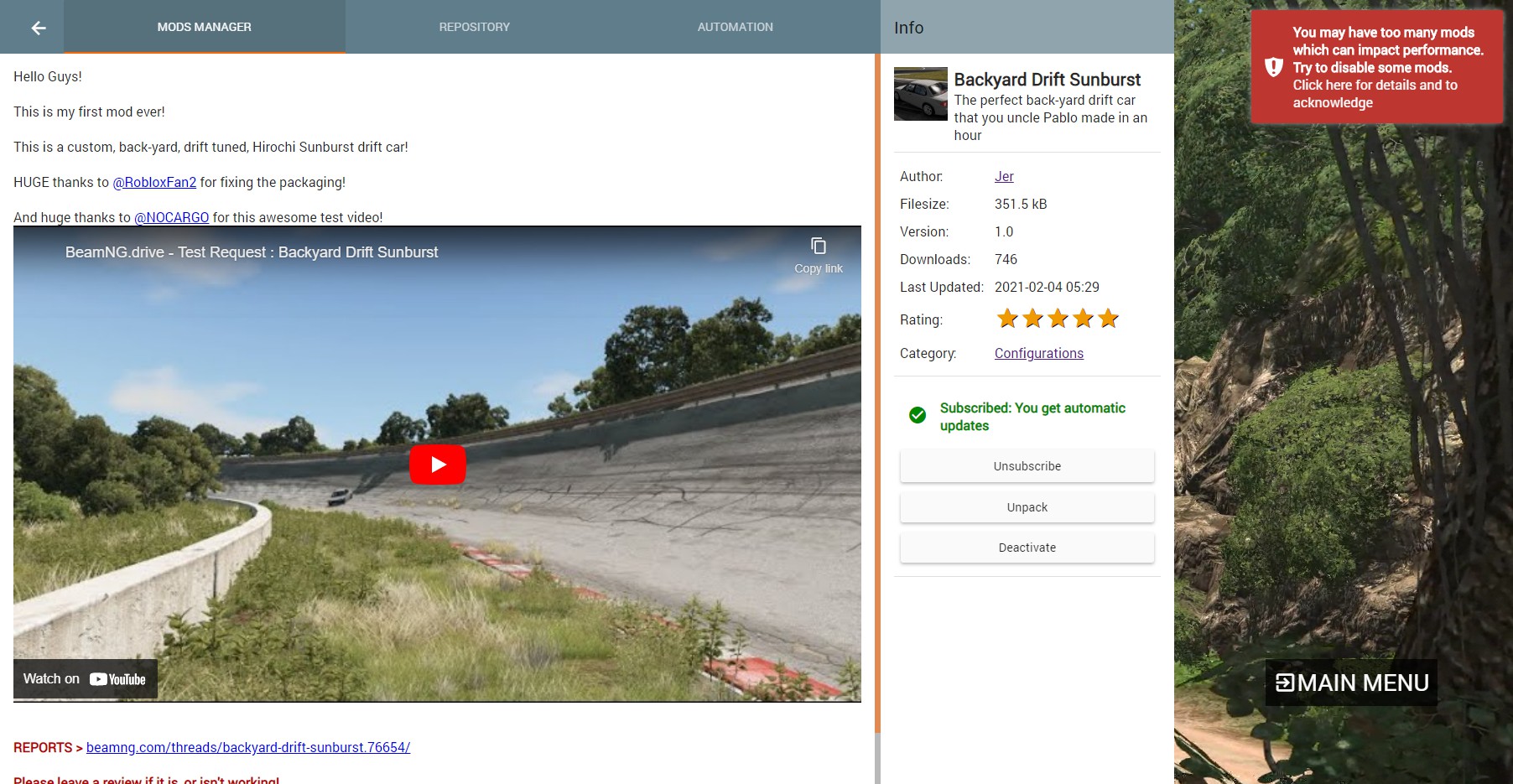The image size is (1513, 784).
Task: Return to the Main Menu
Action: (1351, 683)
